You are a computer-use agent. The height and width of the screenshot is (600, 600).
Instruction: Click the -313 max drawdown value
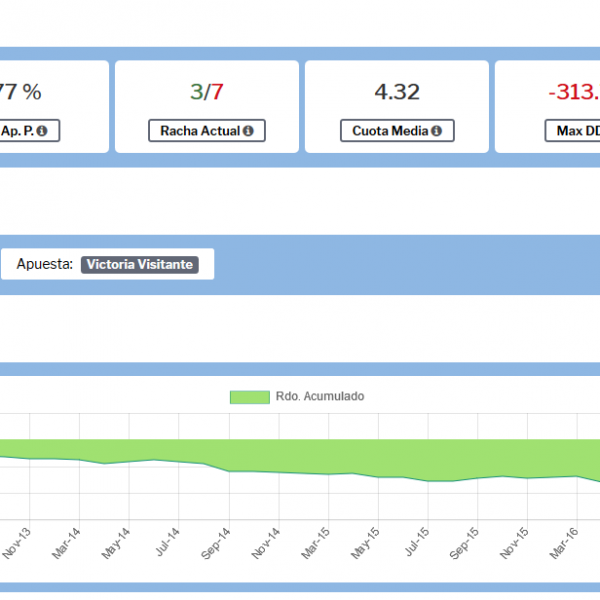click(574, 92)
